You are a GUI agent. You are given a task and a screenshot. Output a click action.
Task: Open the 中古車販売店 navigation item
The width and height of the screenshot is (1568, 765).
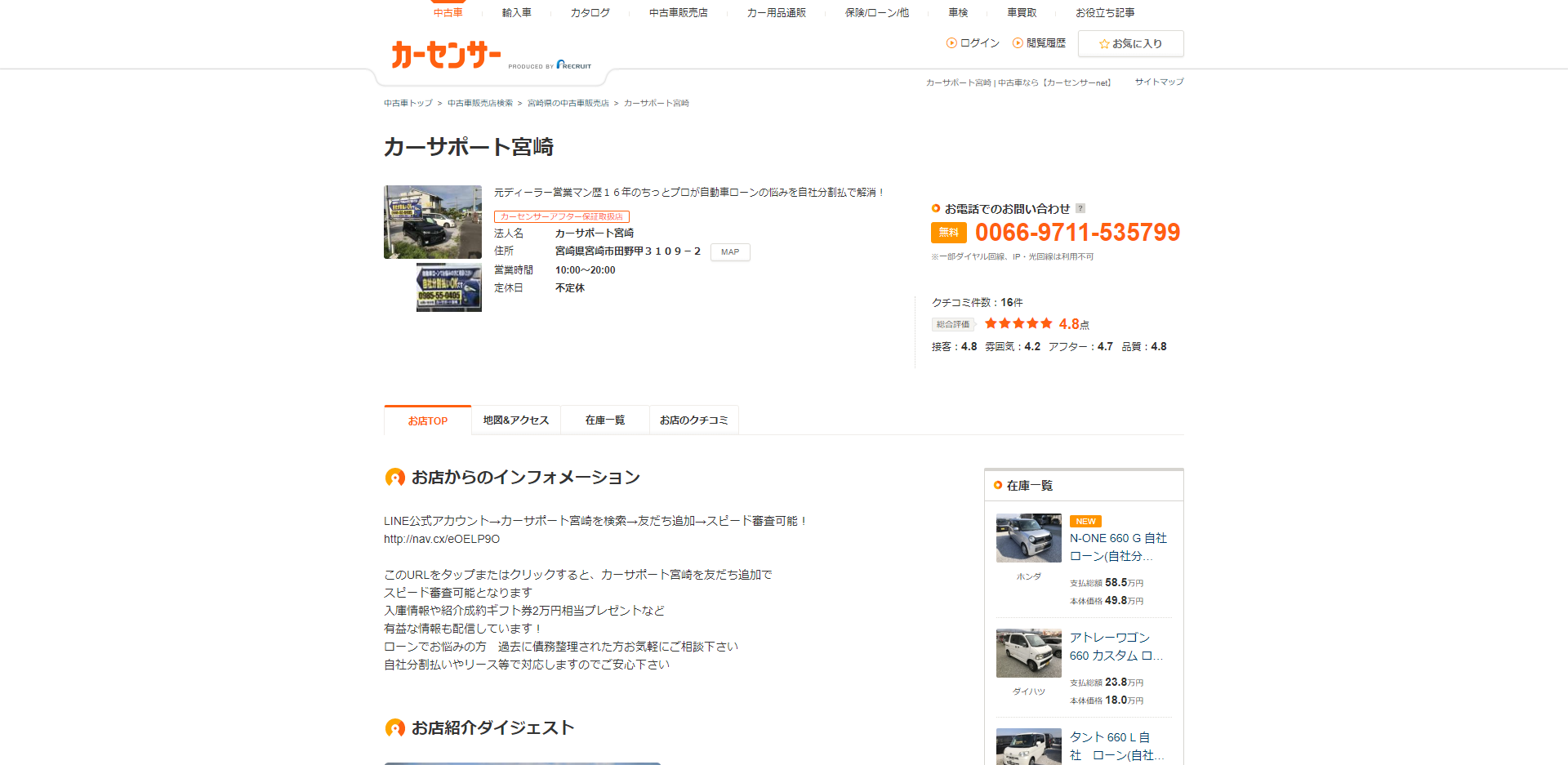pyautogui.click(x=678, y=13)
